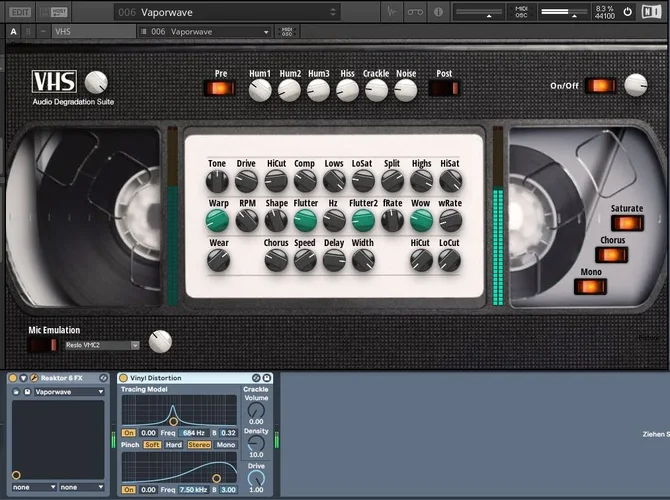Image resolution: width=670 pixels, height=500 pixels.
Task: Click the Hum2 knob
Action: pyautogui.click(x=289, y=90)
